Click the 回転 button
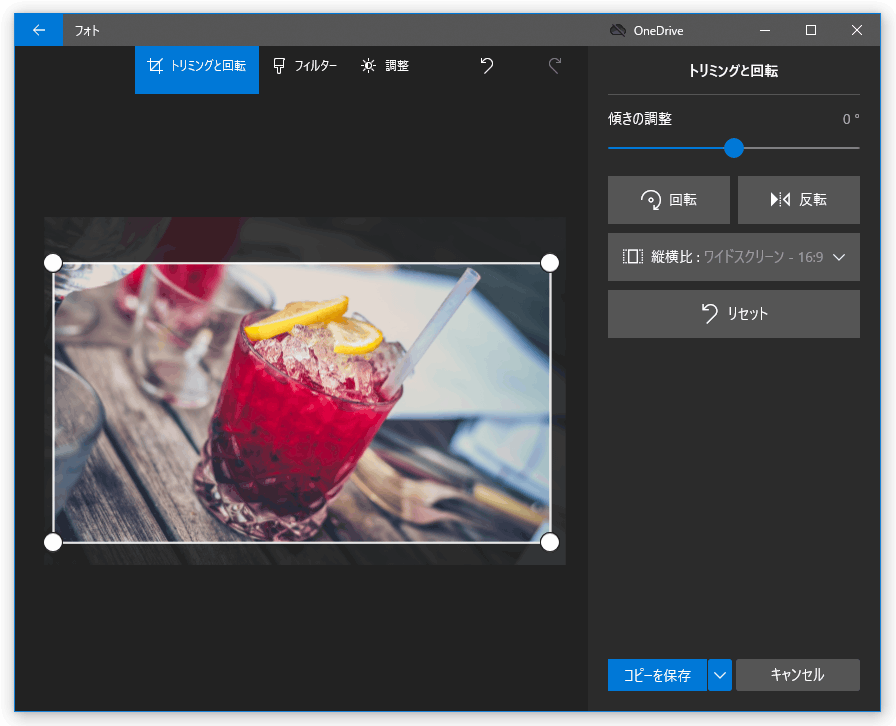This screenshot has height=726, width=896. (x=669, y=200)
